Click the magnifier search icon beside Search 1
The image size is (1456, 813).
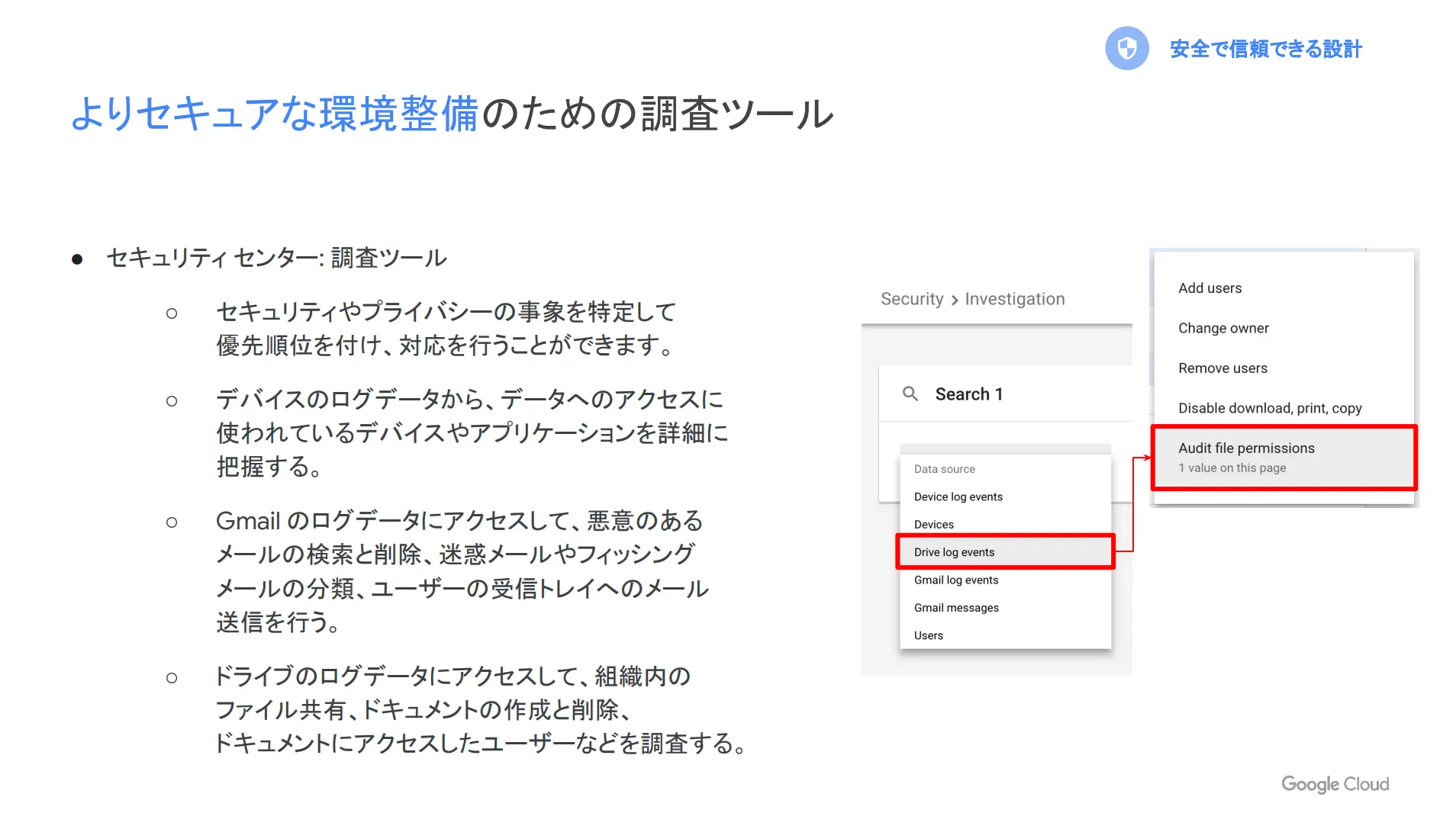tap(910, 394)
